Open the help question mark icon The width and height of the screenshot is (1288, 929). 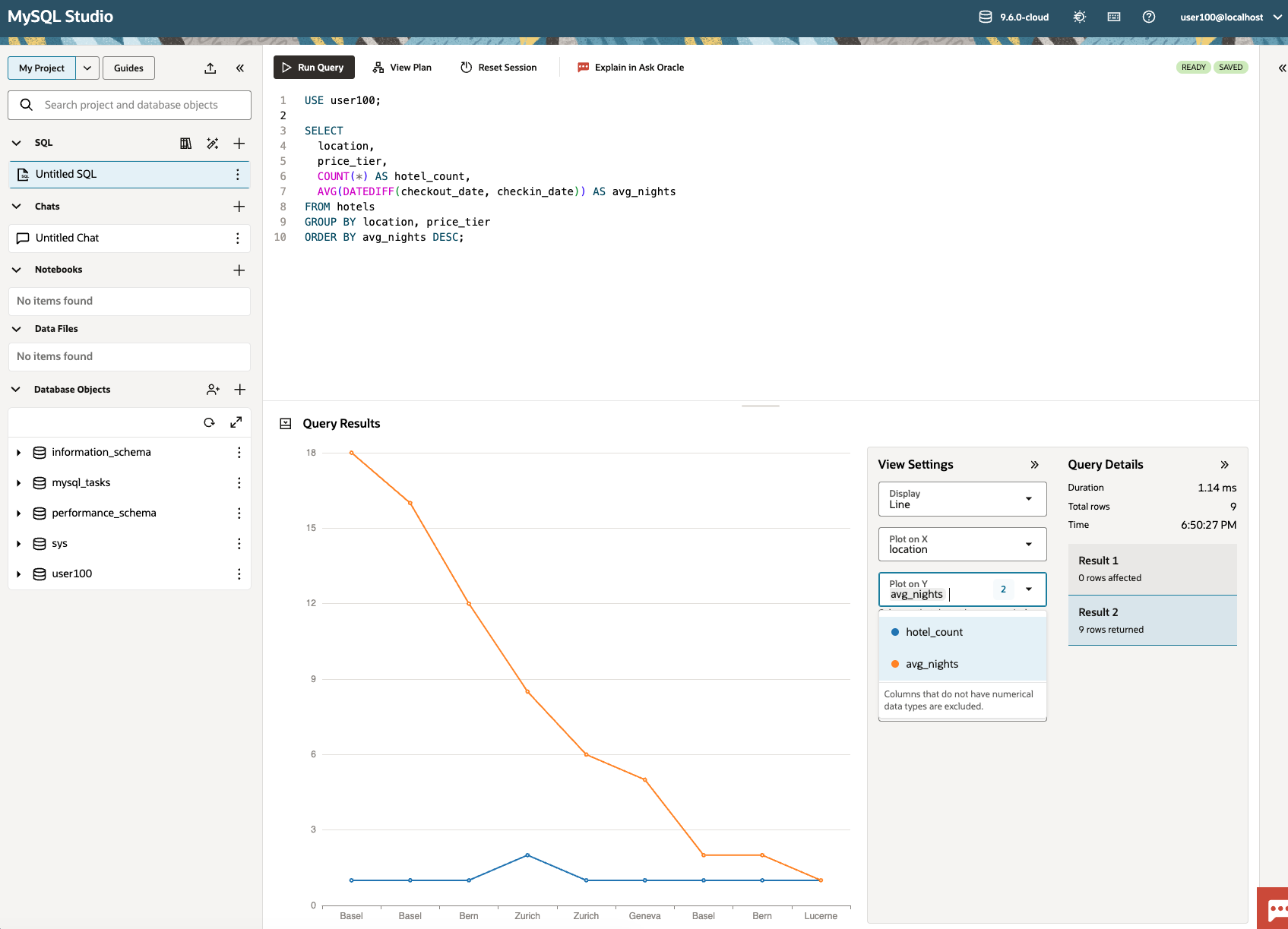click(1149, 17)
